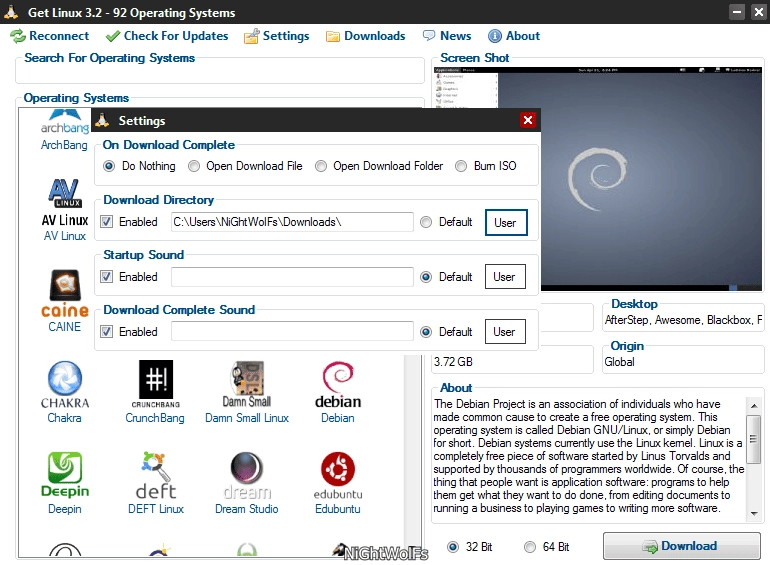Image resolution: width=770 pixels, height=565 pixels.
Task: Click User button for Download Directory
Action: [x=506, y=222]
